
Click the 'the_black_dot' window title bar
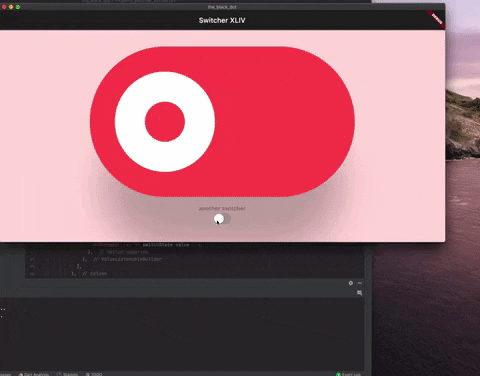click(x=222, y=7)
